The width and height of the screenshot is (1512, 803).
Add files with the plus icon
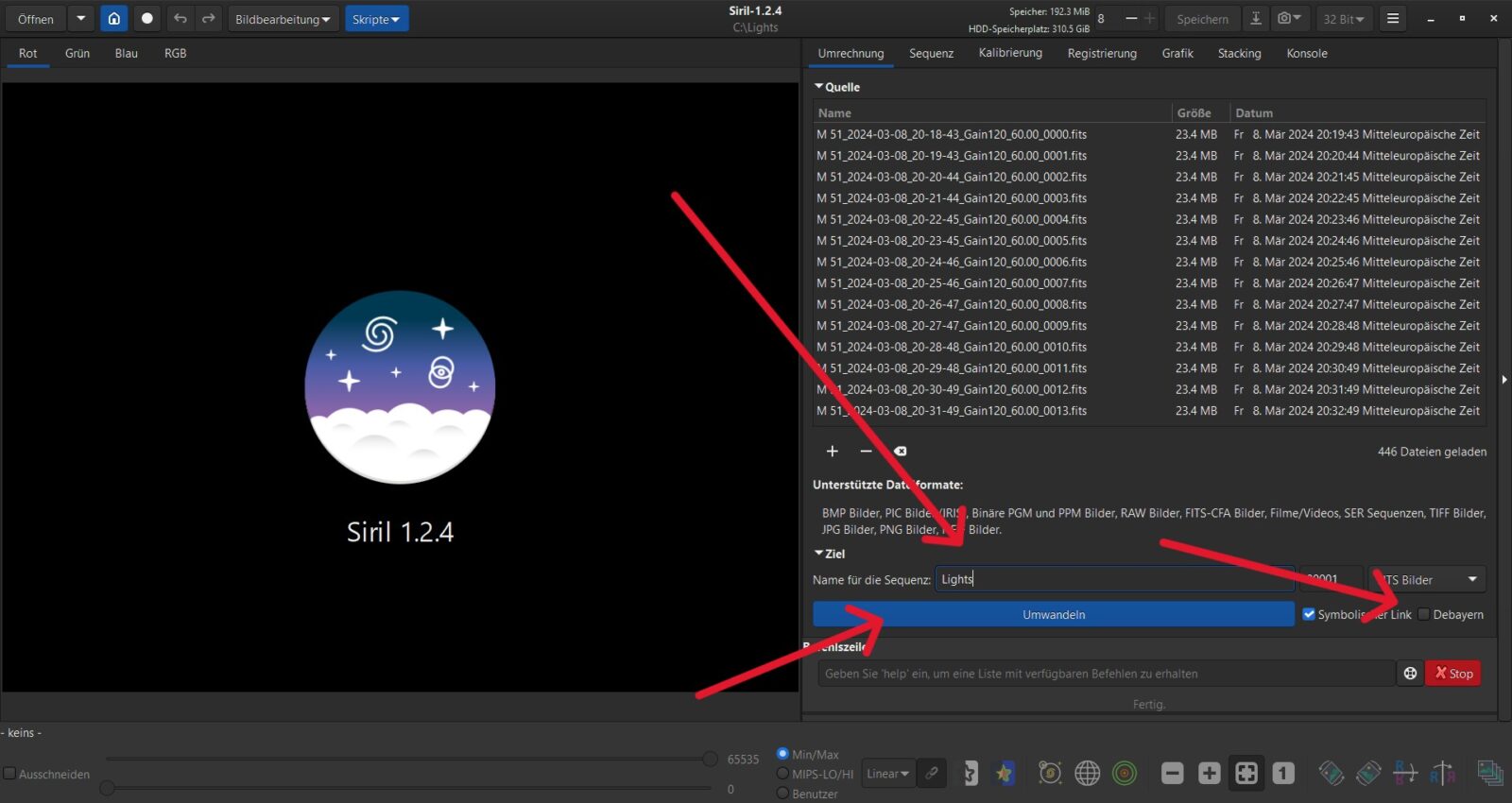click(833, 452)
